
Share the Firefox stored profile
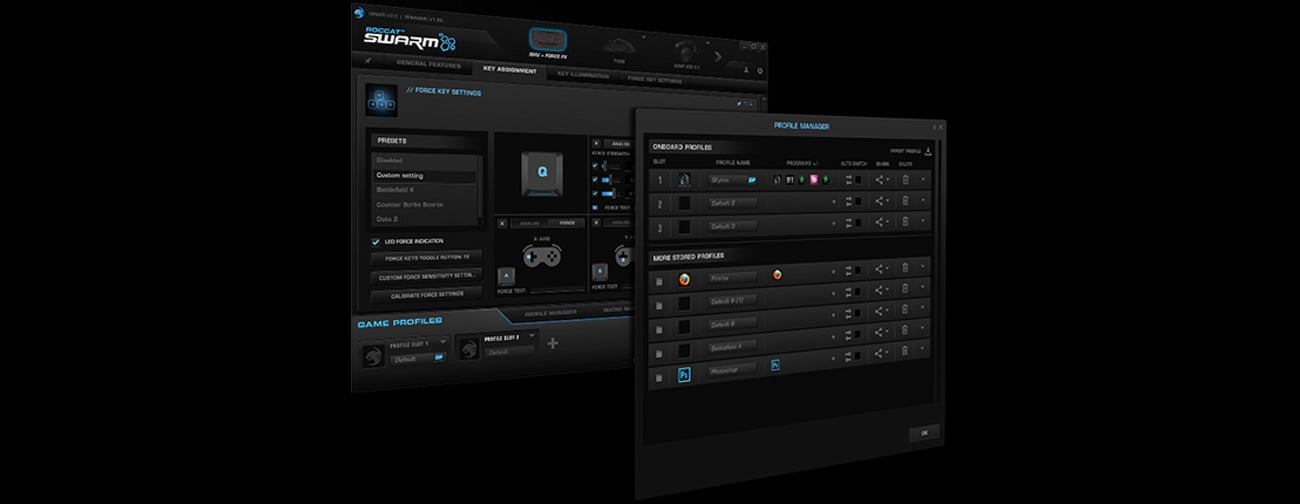pyautogui.click(x=879, y=270)
